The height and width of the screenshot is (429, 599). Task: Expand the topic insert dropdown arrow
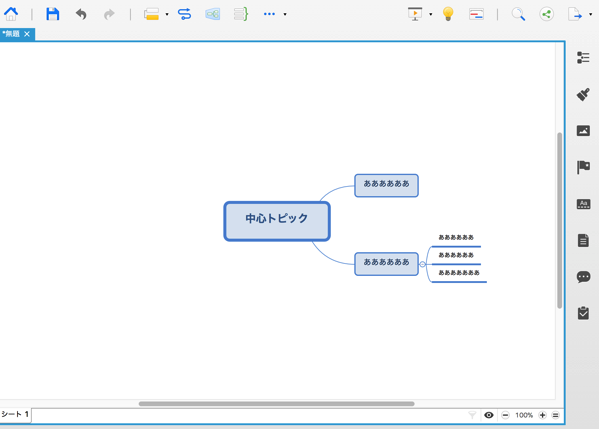167,15
